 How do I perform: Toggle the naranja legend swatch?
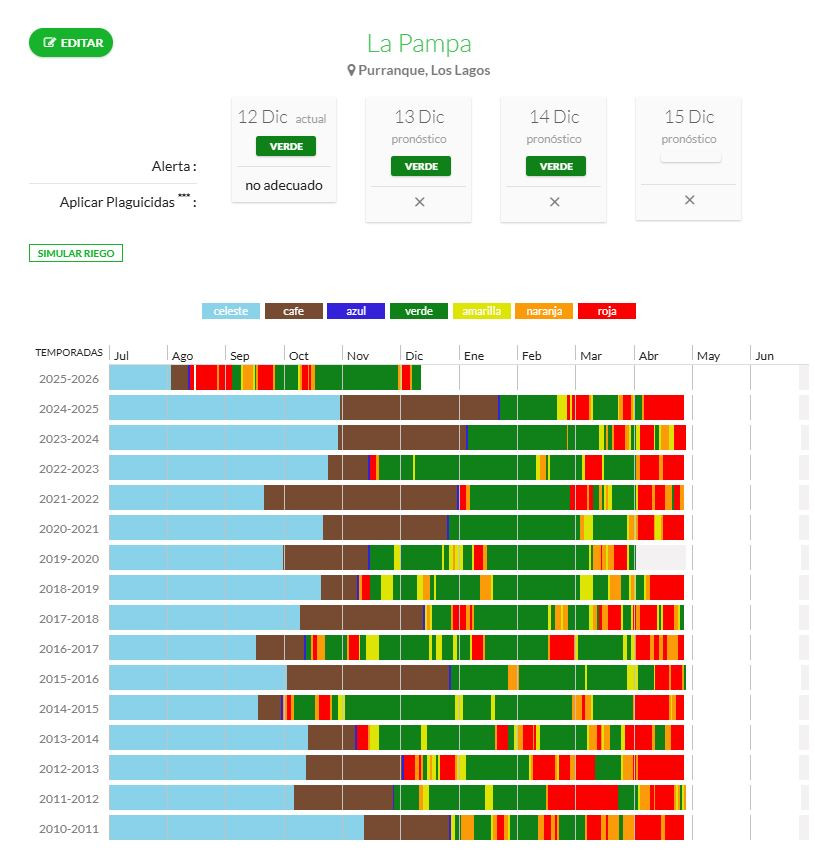pyautogui.click(x=544, y=311)
